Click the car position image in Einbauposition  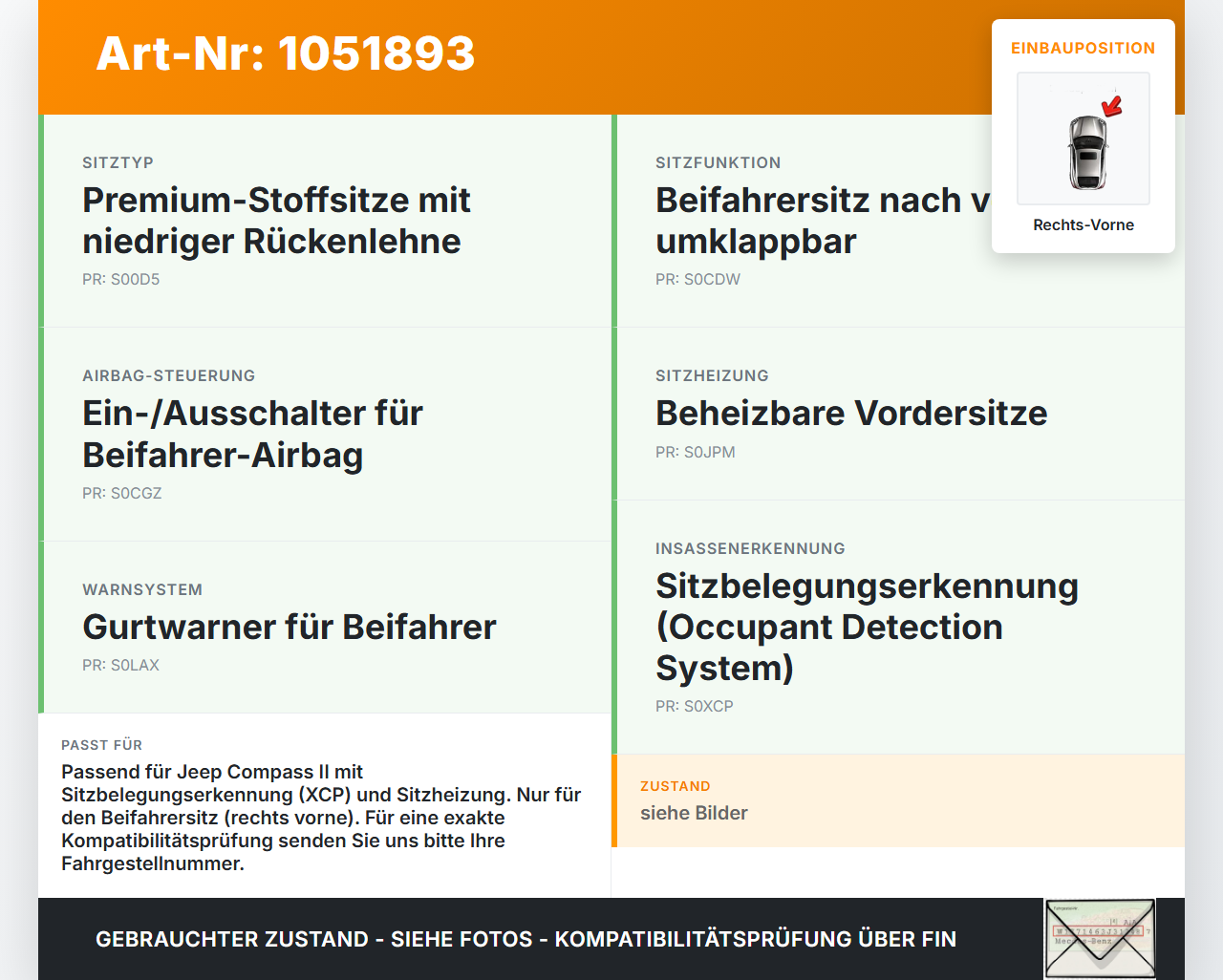pyautogui.click(x=1084, y=138)
